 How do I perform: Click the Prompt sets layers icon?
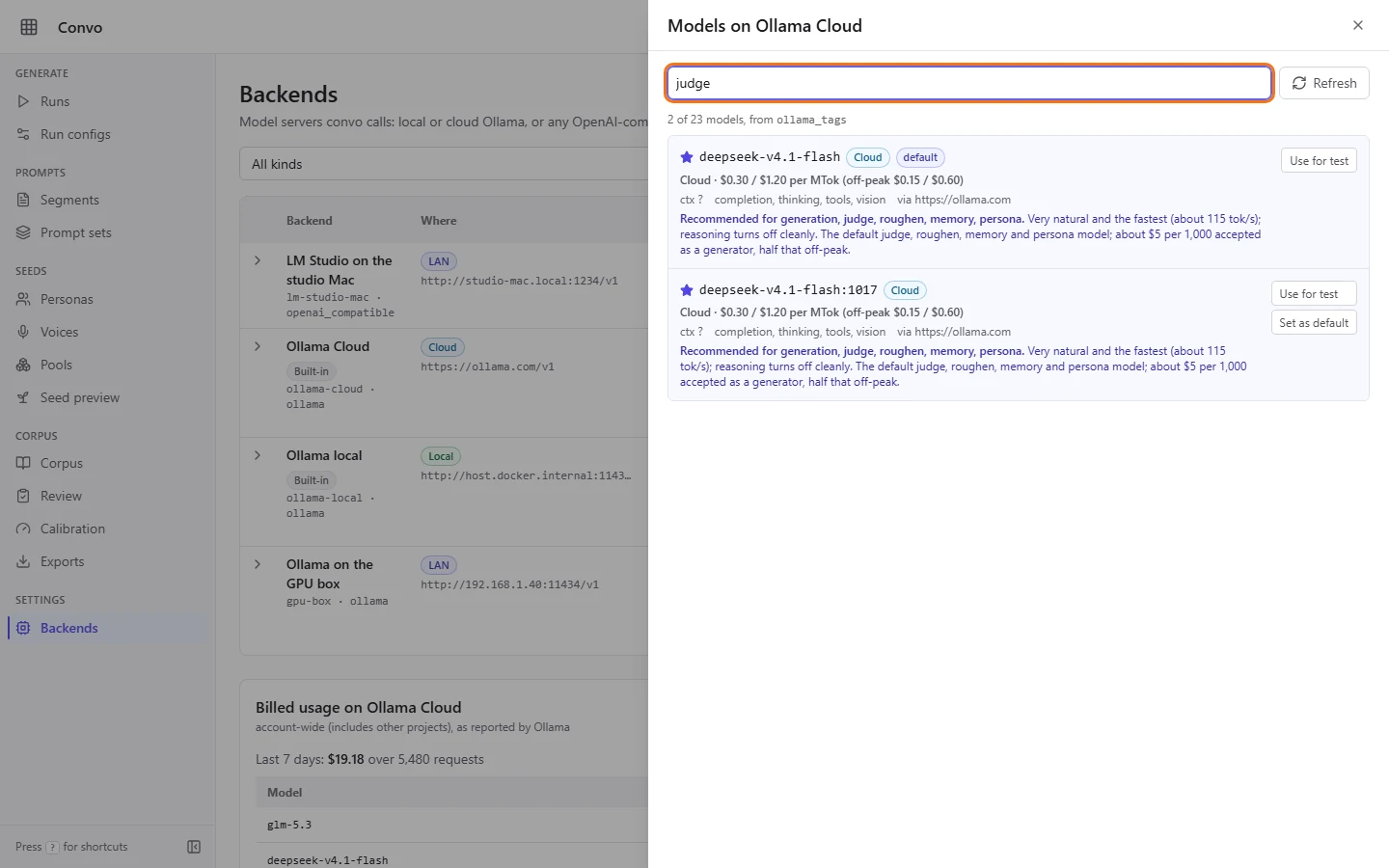(x=23, y=232)
